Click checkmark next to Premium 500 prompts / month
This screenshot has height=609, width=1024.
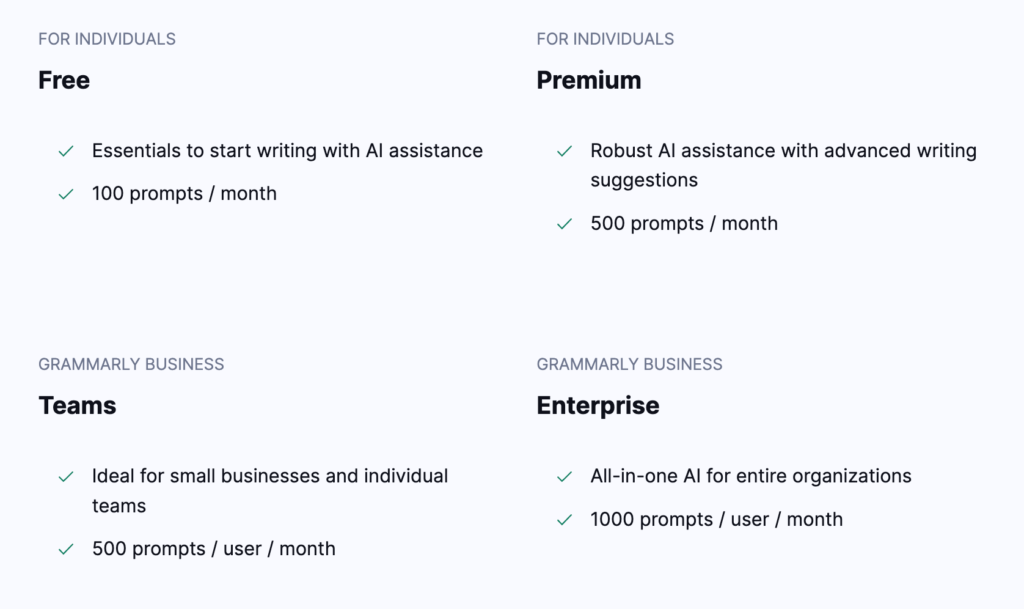coord(565,224)
